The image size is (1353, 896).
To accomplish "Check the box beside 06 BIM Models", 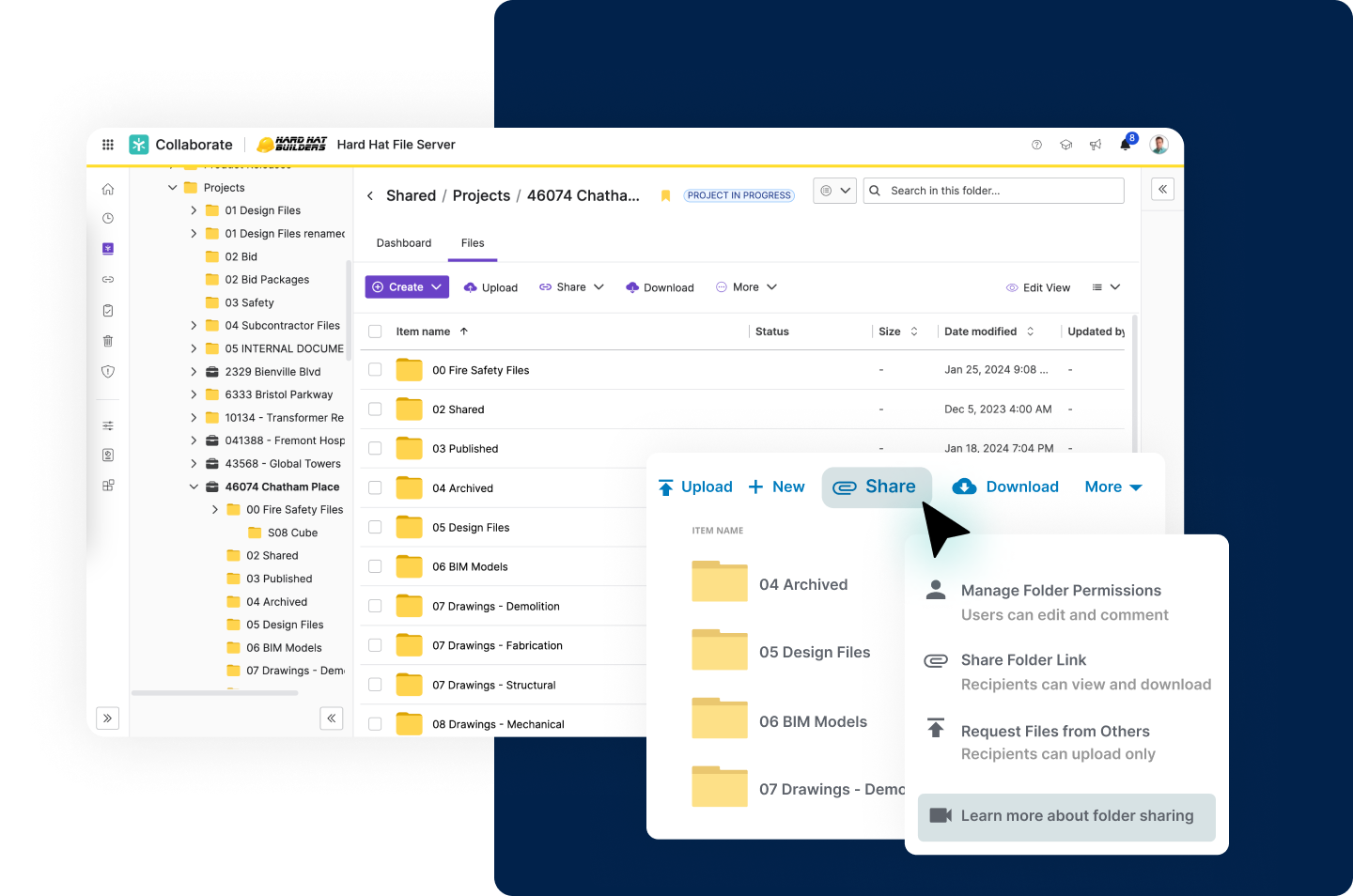I will [x=375, y=566].
